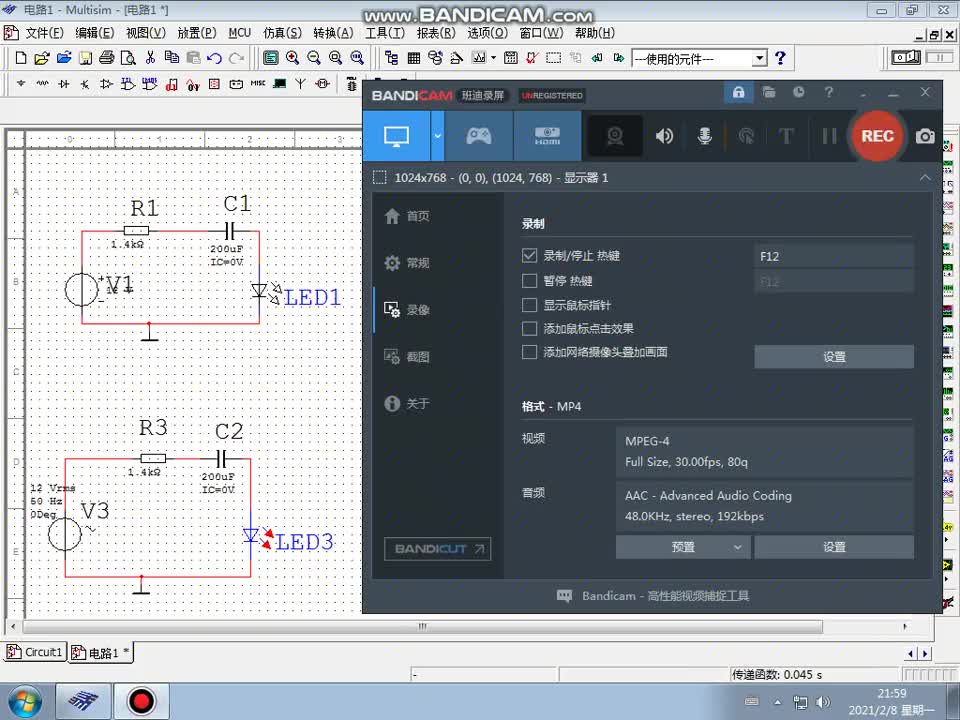Zoom out of the schematic
Image resolution: width=960 pixels, height=720 pixels.
(313, 58)
